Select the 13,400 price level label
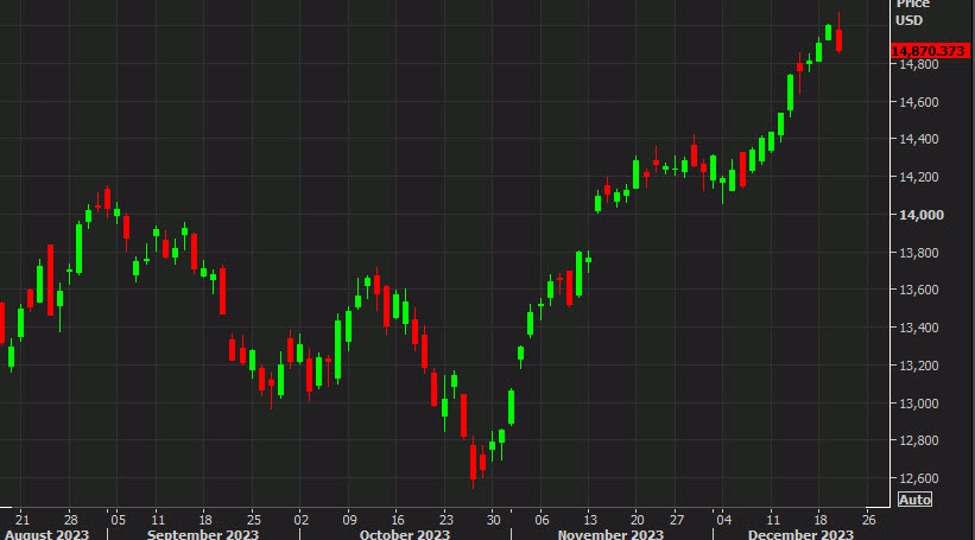Screen dimensions: 975x540 [921, 328]
